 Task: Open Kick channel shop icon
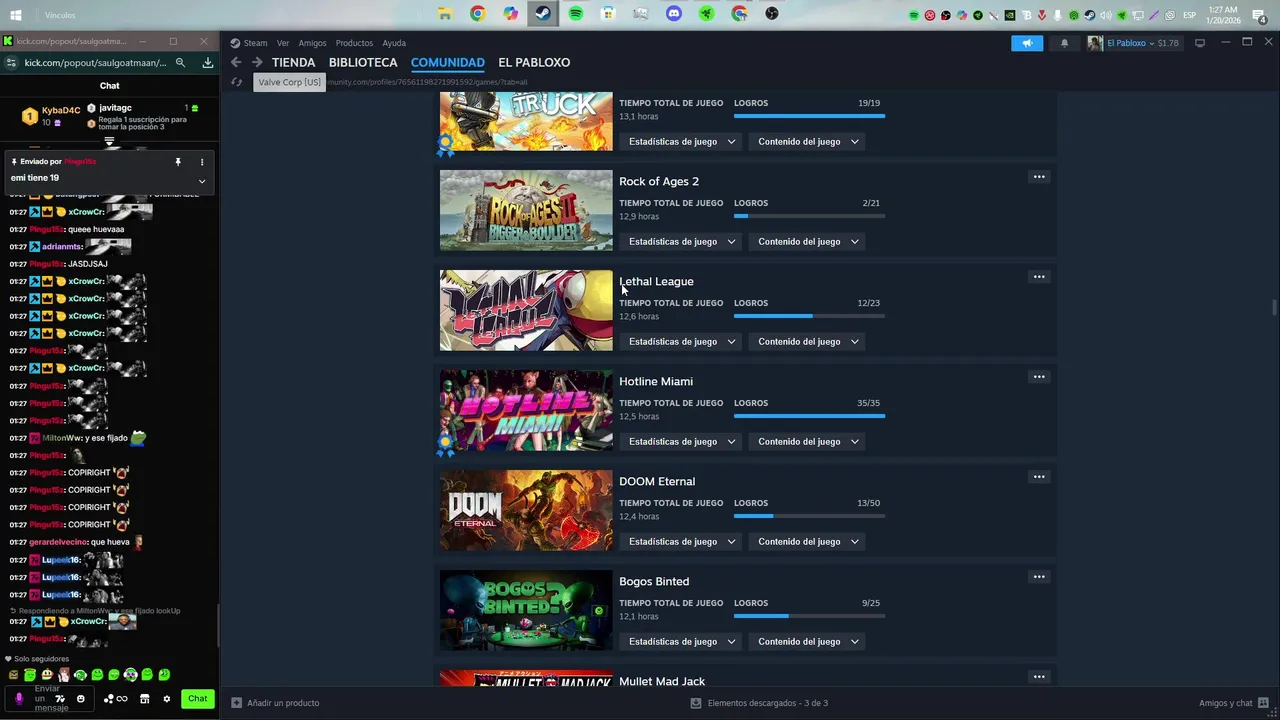click(145, 699)
